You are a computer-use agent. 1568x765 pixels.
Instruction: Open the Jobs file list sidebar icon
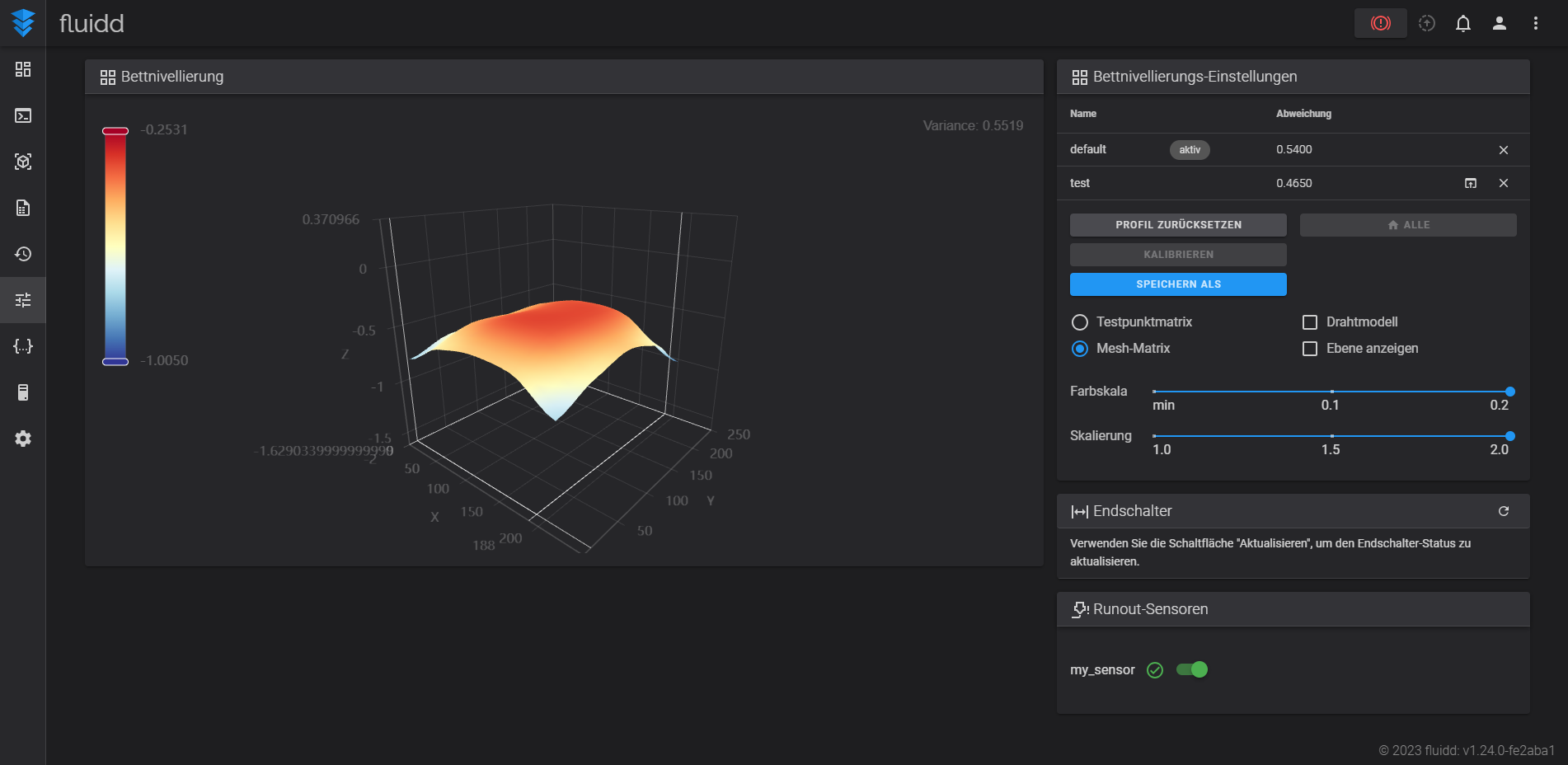click(23, 208)
